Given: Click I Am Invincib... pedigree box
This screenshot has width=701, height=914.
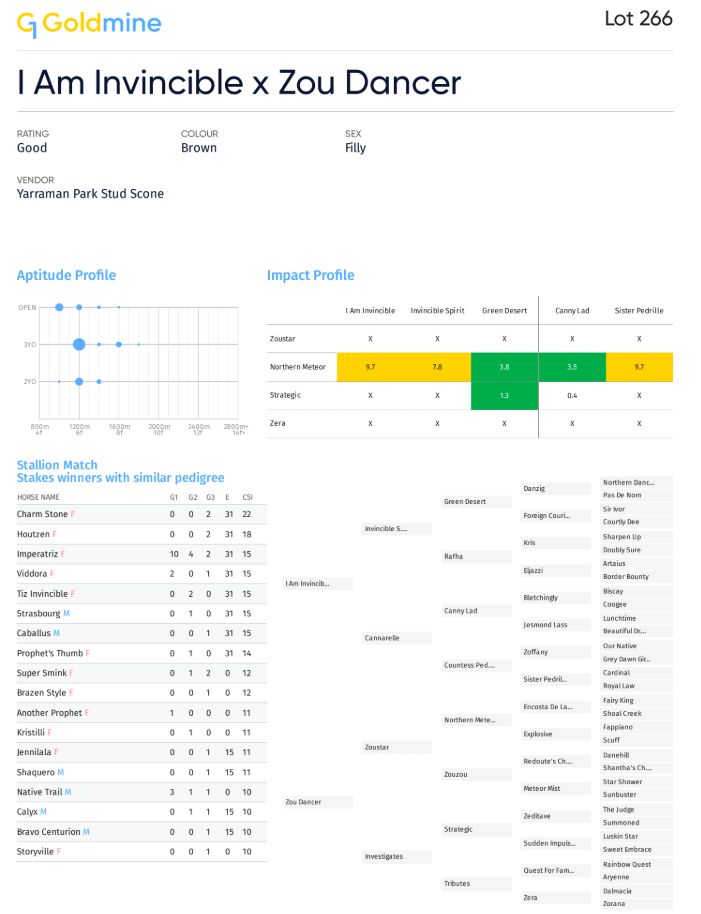Looking at the screenshot, I should (x=318, y=583).
